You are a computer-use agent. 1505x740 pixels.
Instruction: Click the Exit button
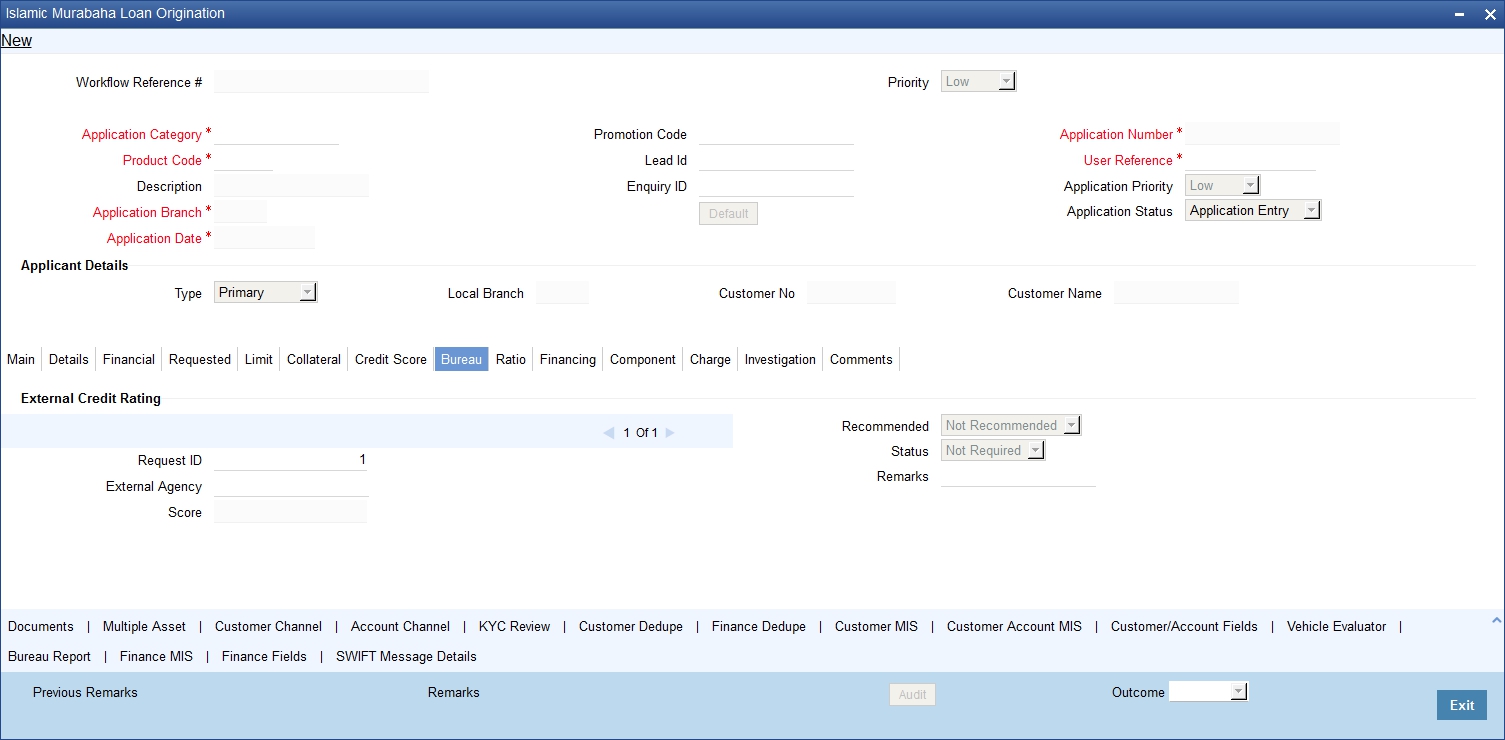1462,705
